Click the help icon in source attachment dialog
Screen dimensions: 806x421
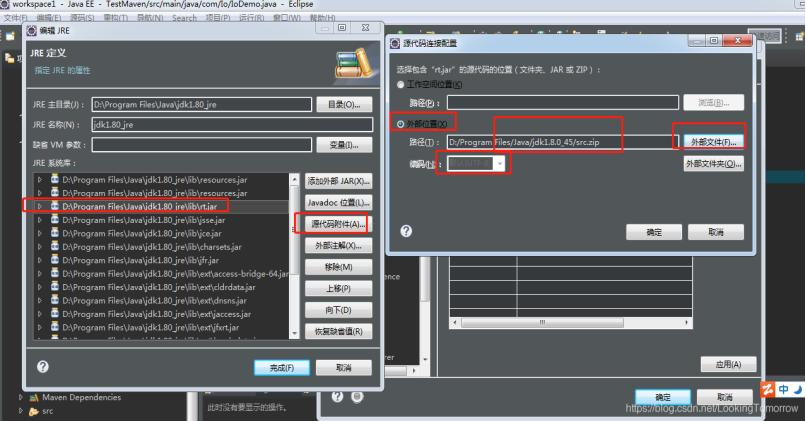[407, 230]
